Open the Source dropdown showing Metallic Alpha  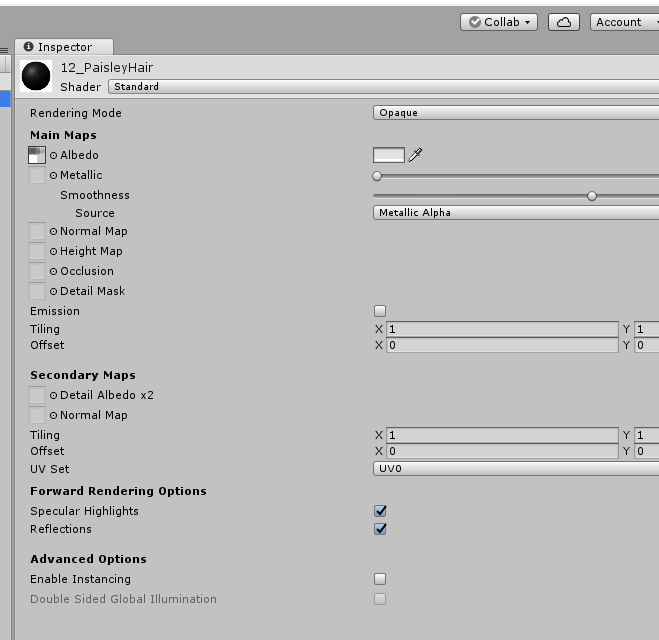point(516,213)
